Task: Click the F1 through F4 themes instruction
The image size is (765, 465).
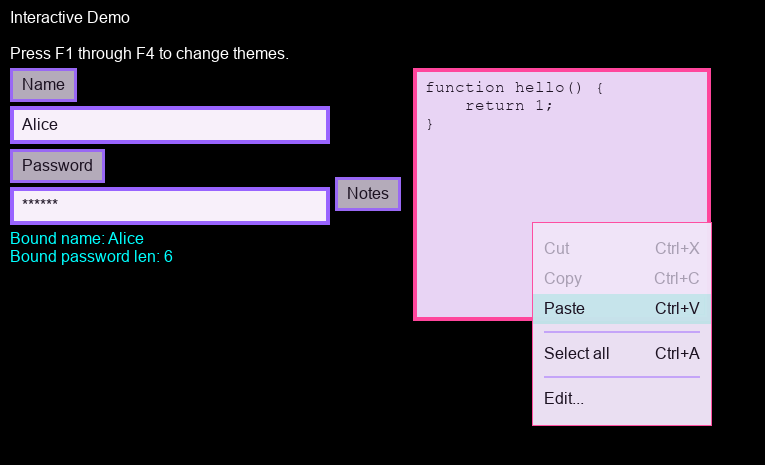Action: coord(149,53)
